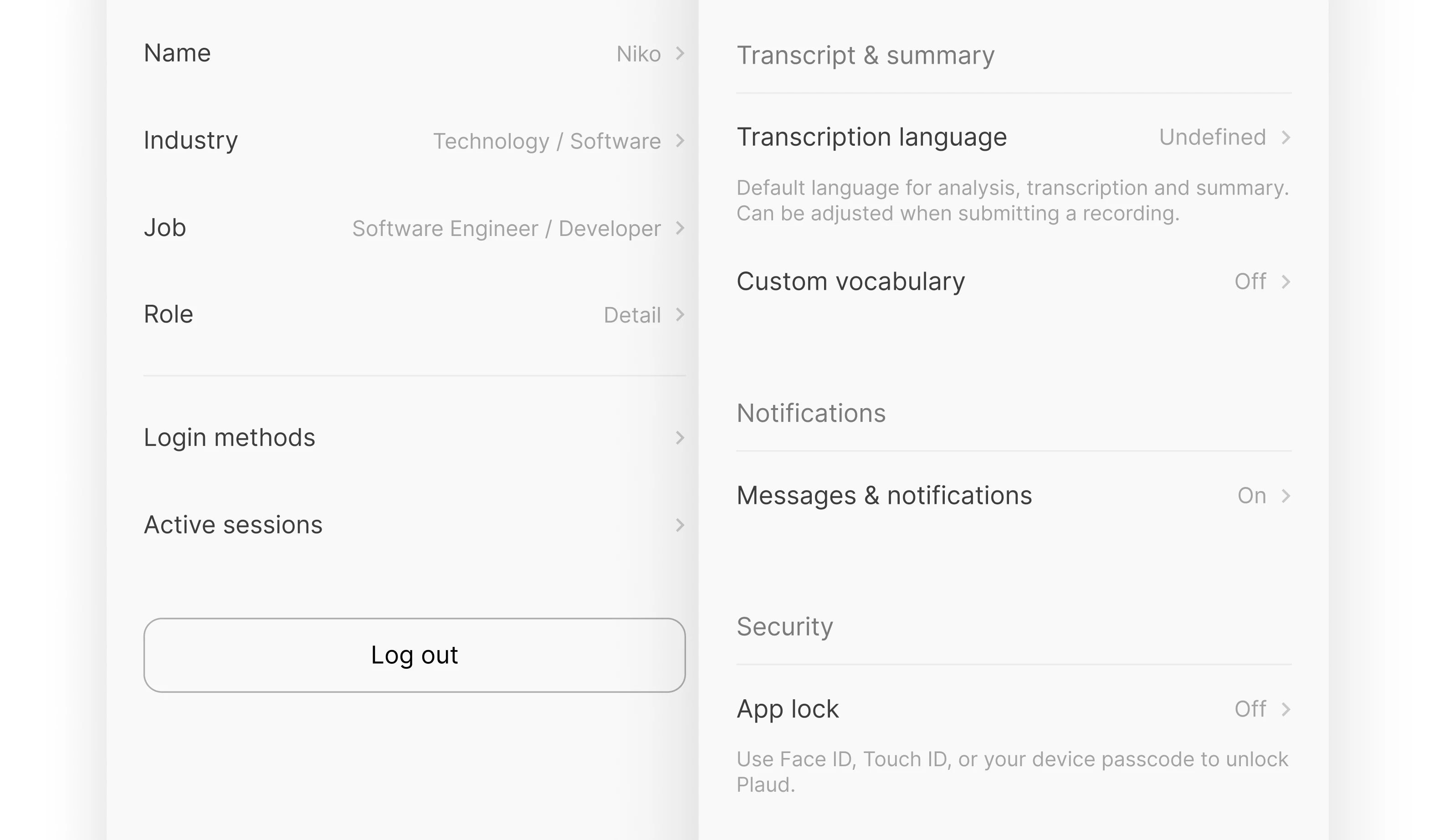This screenshot has height=840, width=1434.
Task: Expand the Software Engineer / Developer job value
Action: (x=507, y=229)
